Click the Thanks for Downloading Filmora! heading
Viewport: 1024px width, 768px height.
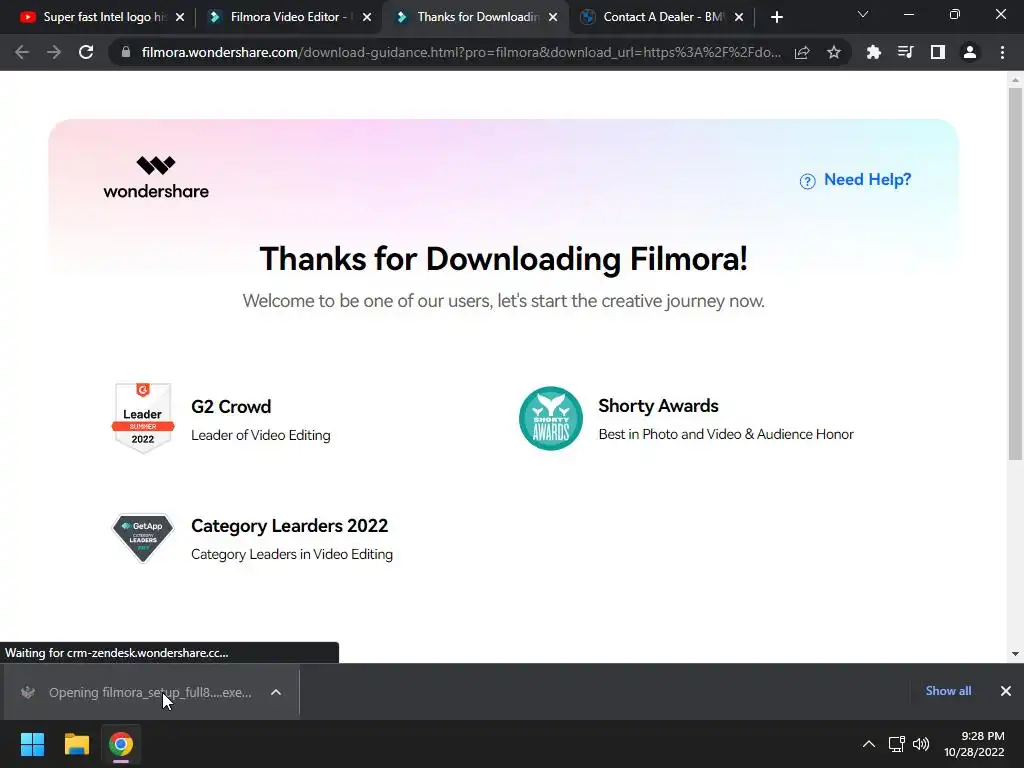pyautogui.click(x=504, y=259)
